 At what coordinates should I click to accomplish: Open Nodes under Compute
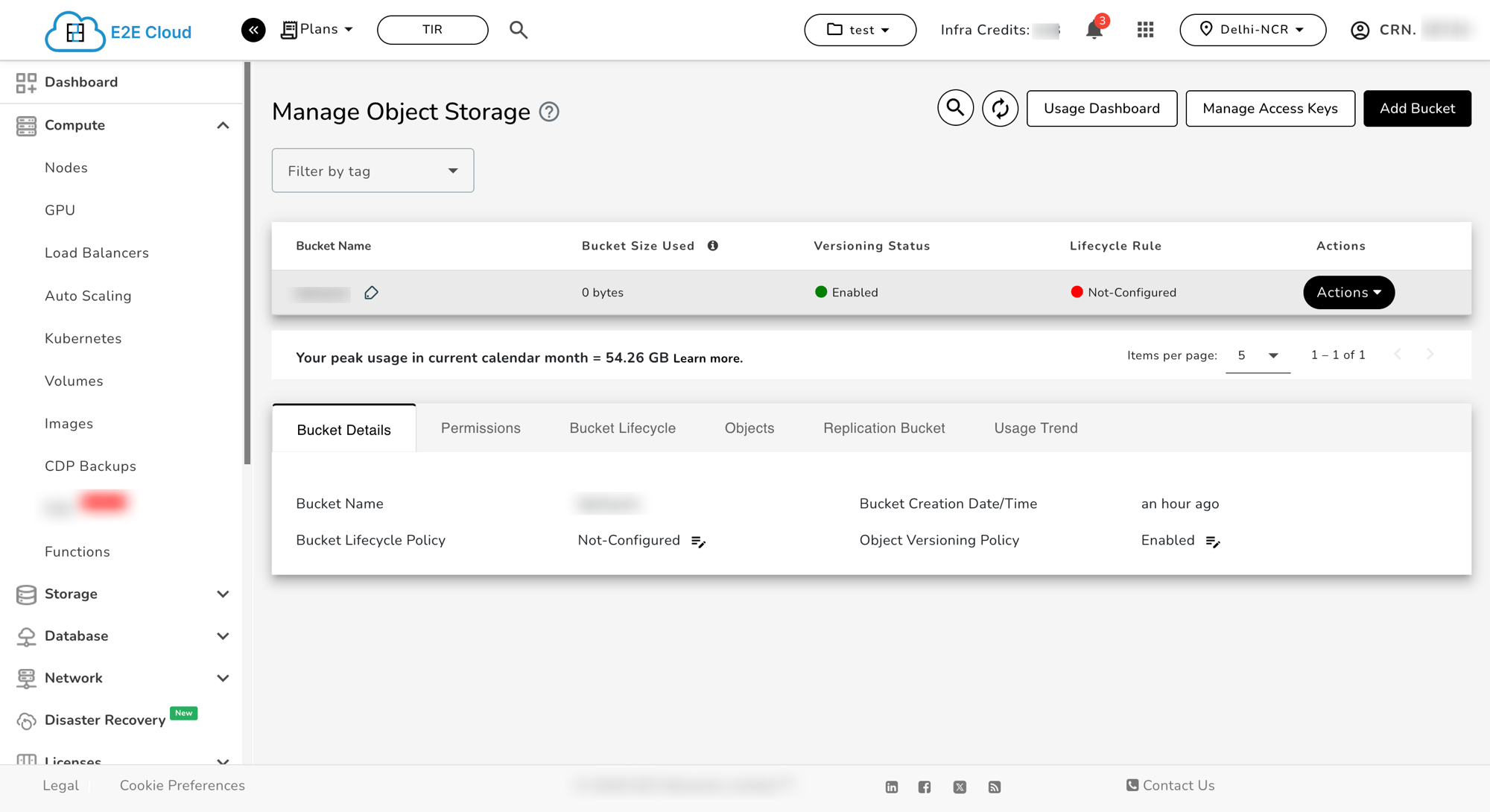pyautogui.click(x=66, y=168)
